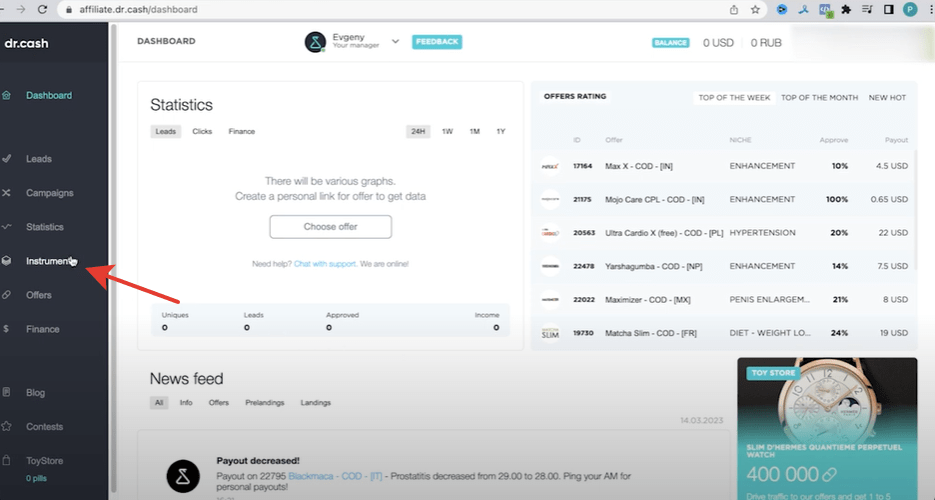Open Finance in the sidebar
This screenshot has width=935, height=500.
[x=42, y=329]
